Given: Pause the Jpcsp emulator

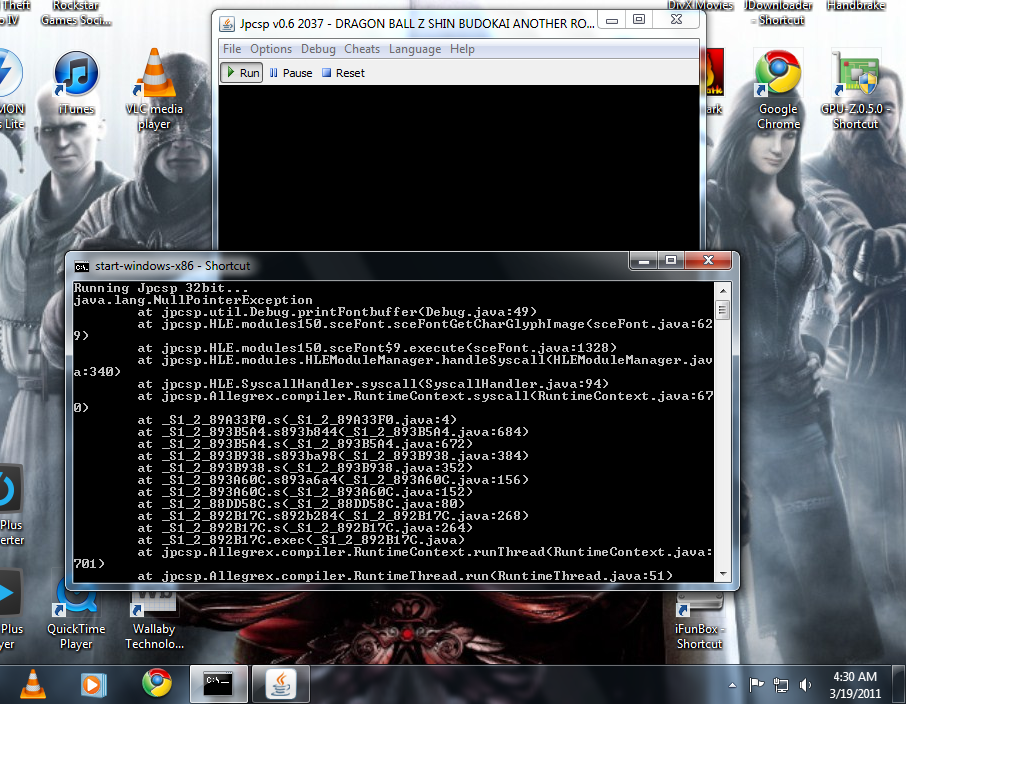Looking at the screenshot, I should [291, 73].
